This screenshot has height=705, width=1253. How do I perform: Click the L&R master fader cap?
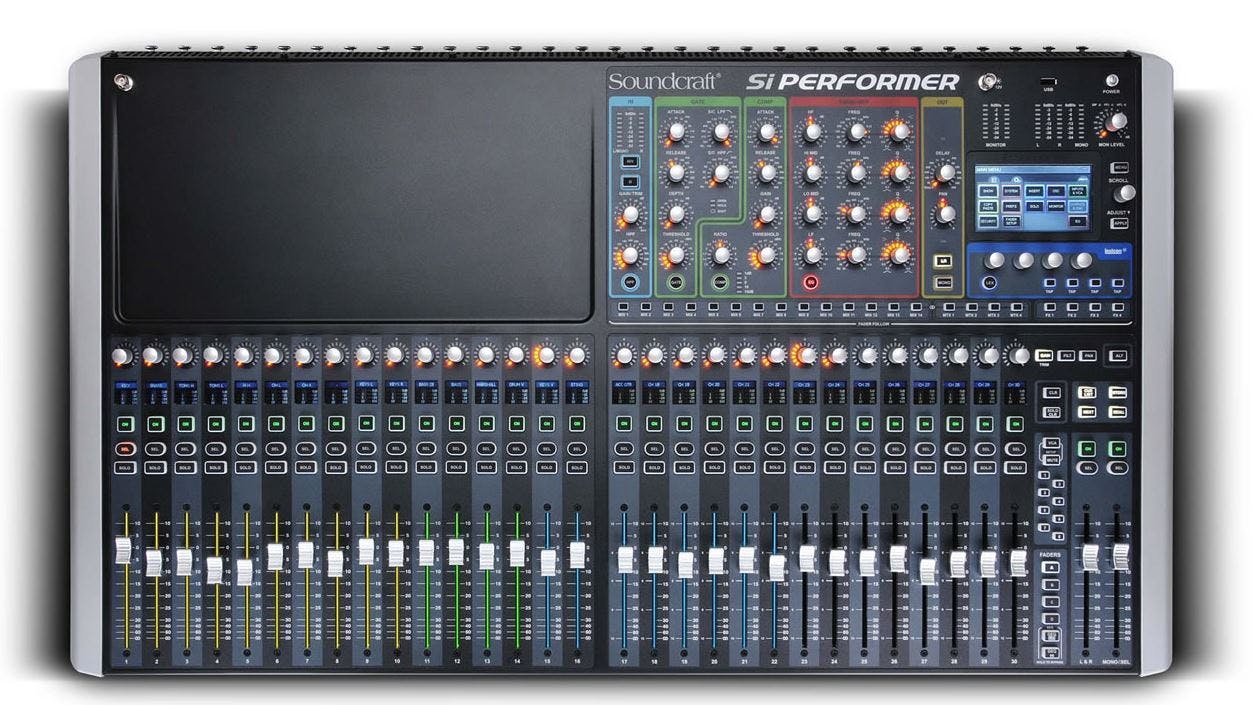[1091, 556]
